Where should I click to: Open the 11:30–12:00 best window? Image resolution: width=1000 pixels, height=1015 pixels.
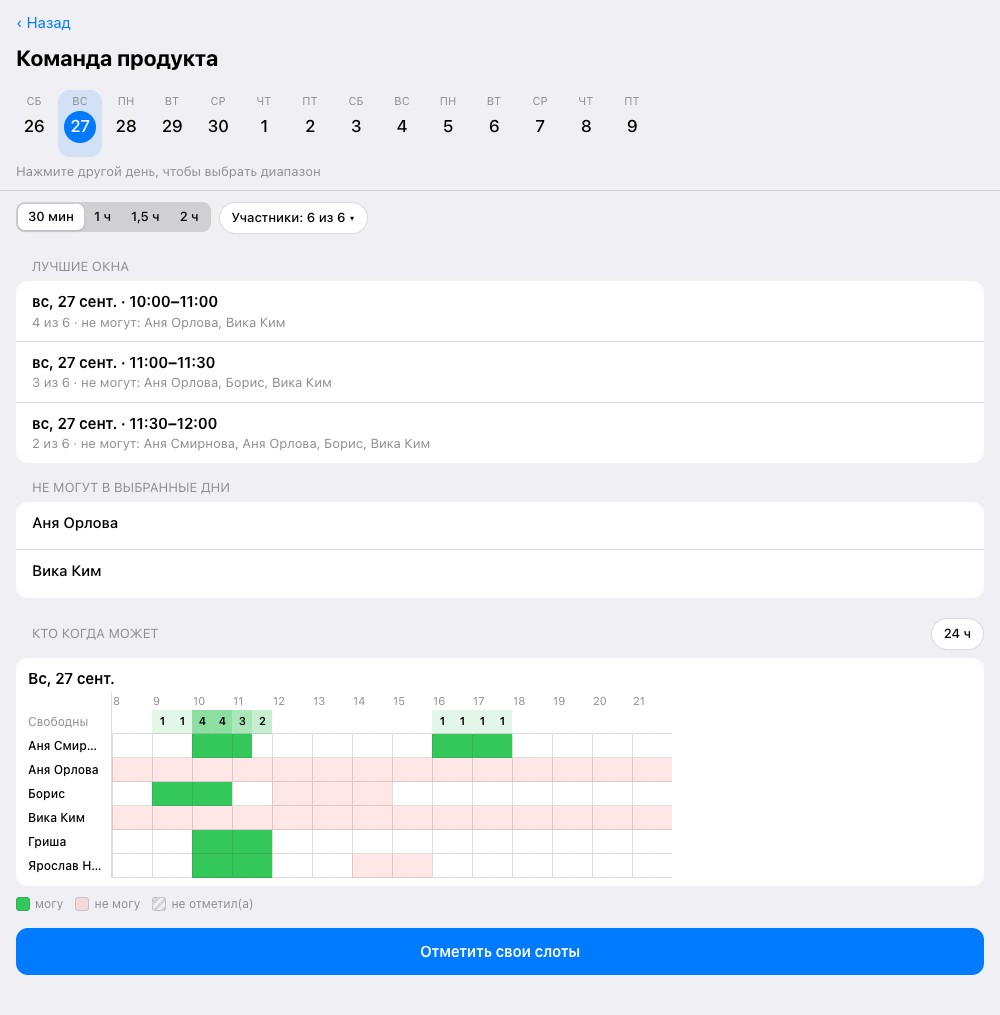pyautogui.click(x=500, y=433)
